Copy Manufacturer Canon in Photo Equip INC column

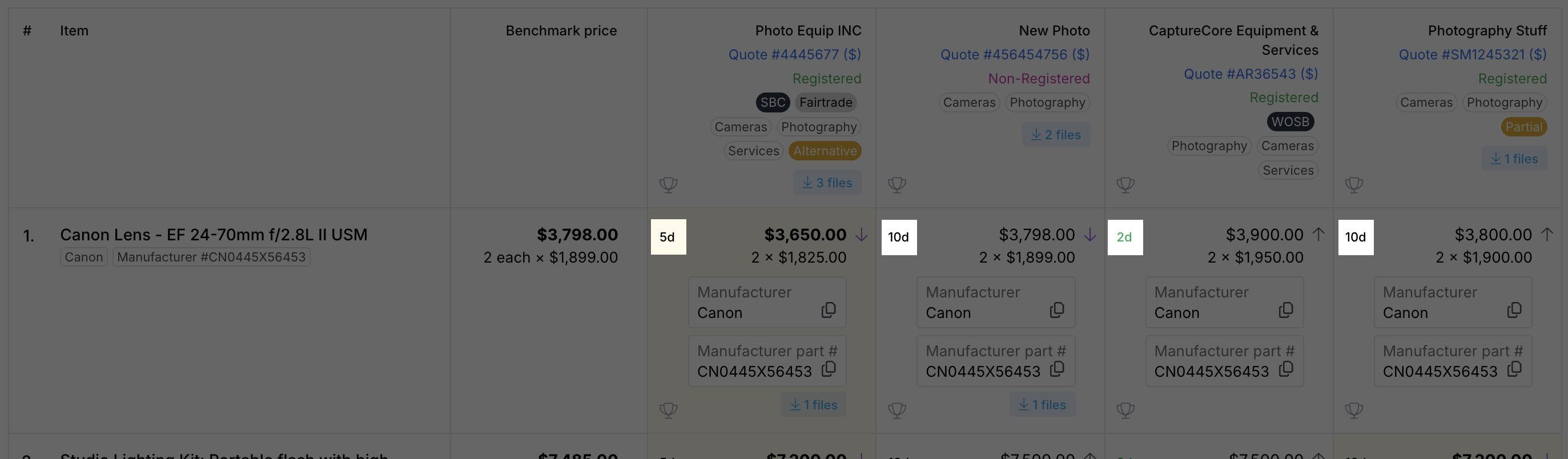[x=829, y=310]
